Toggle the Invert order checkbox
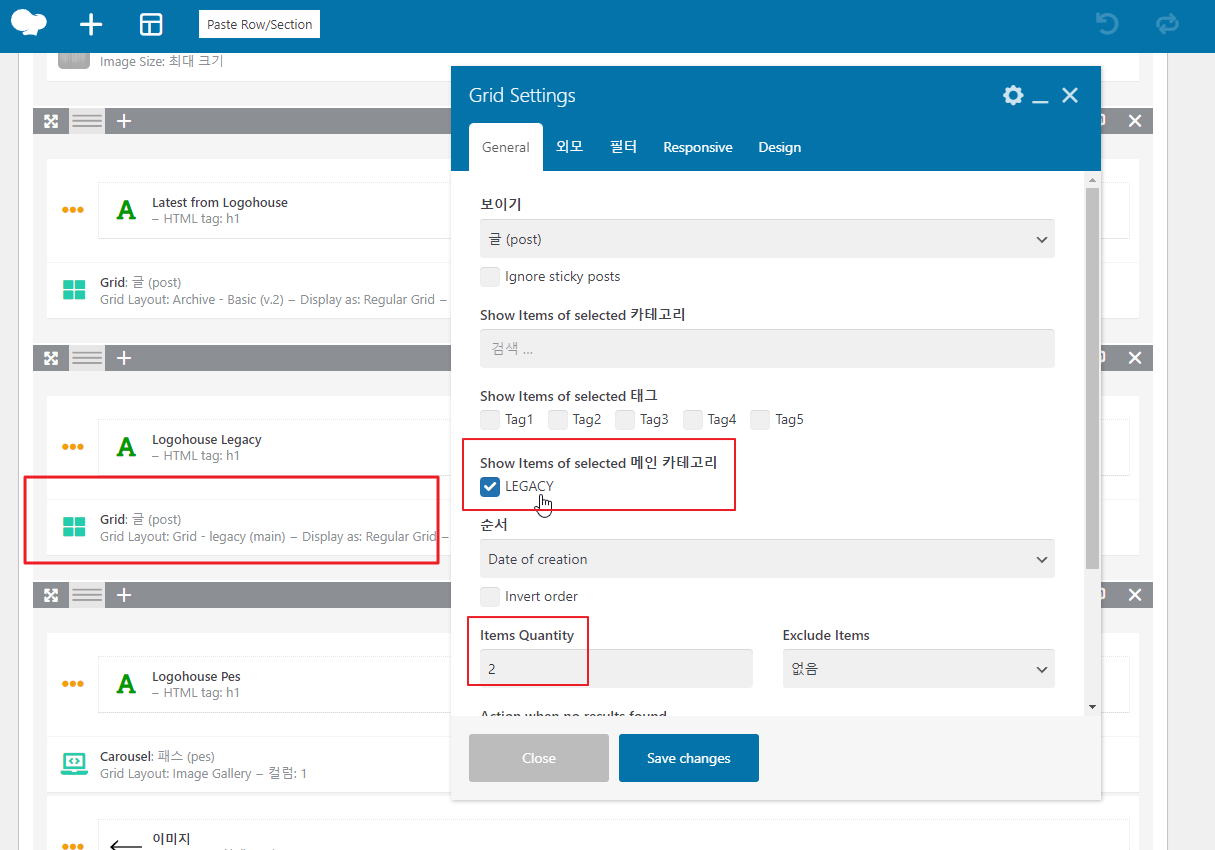The image size is (1215, 850). click(490, 596)
